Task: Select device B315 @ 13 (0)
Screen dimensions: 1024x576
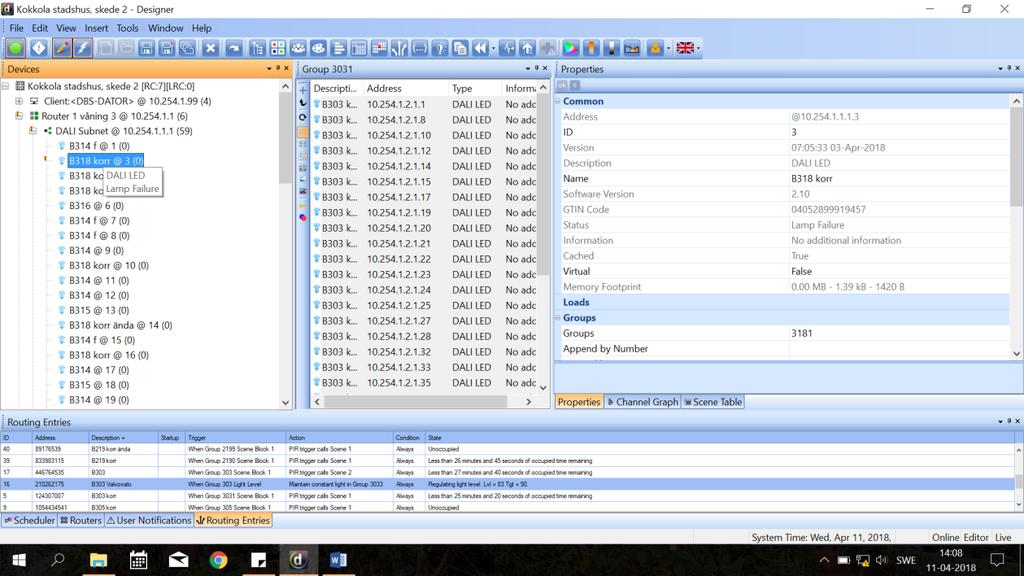Action: [99, 310]
